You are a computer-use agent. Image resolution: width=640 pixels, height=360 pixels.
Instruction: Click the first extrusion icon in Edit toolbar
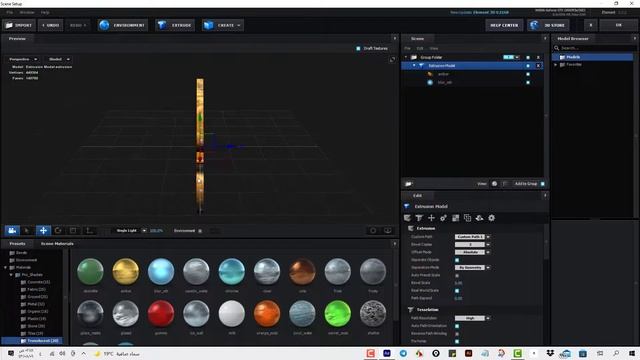407,218
